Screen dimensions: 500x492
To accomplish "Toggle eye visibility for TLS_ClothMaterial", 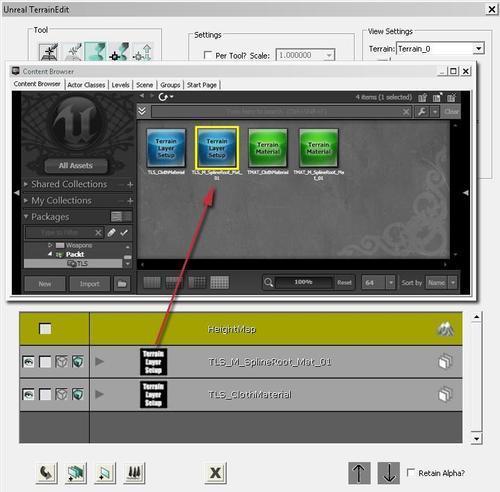I will click(x=28, y=394).
